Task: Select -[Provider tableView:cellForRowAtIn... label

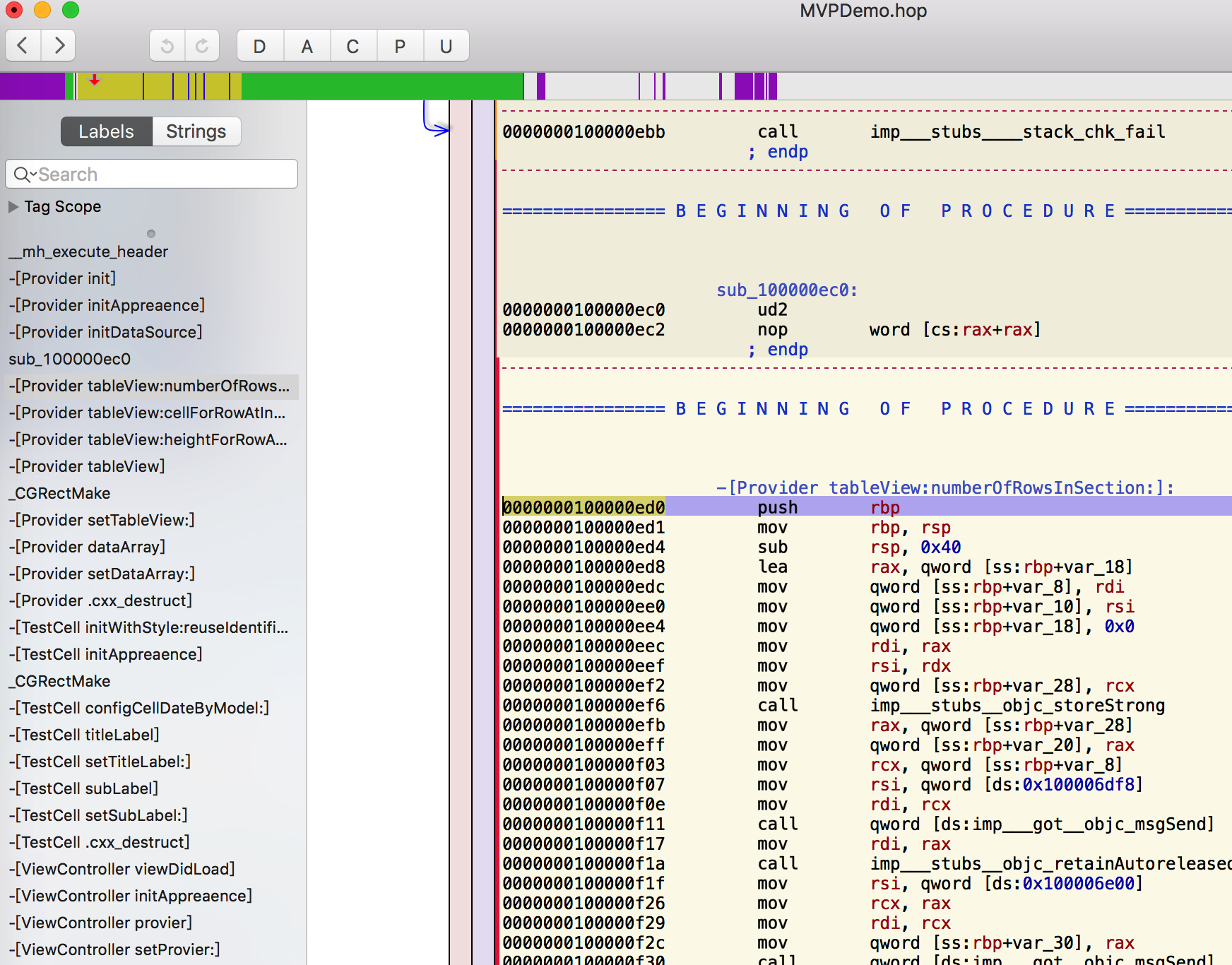Action: pos(147,413)
